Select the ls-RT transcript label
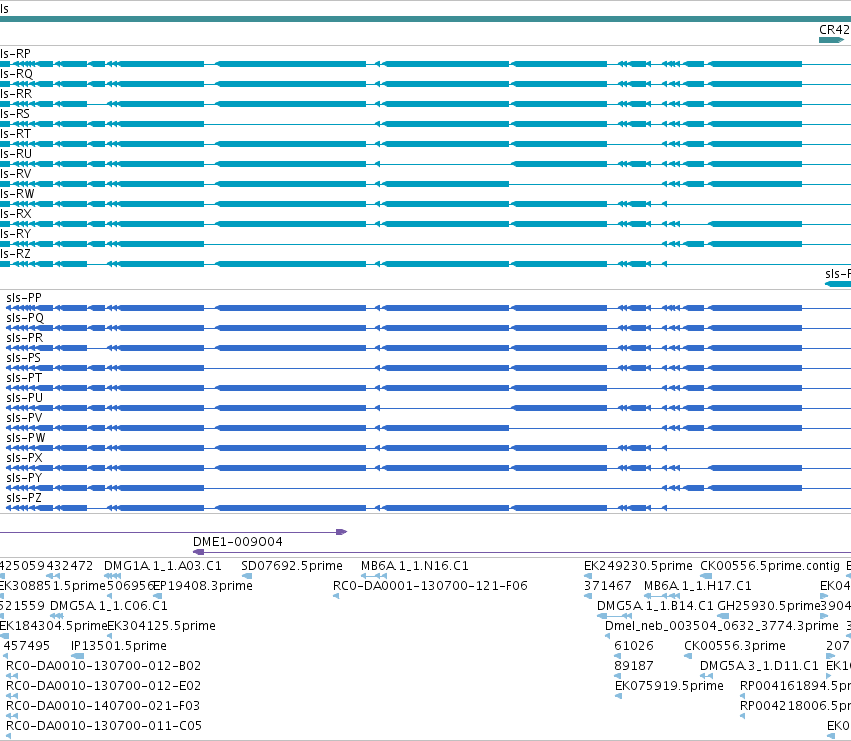The width and height of the screenshot is (851, 741). click(15, 134)
